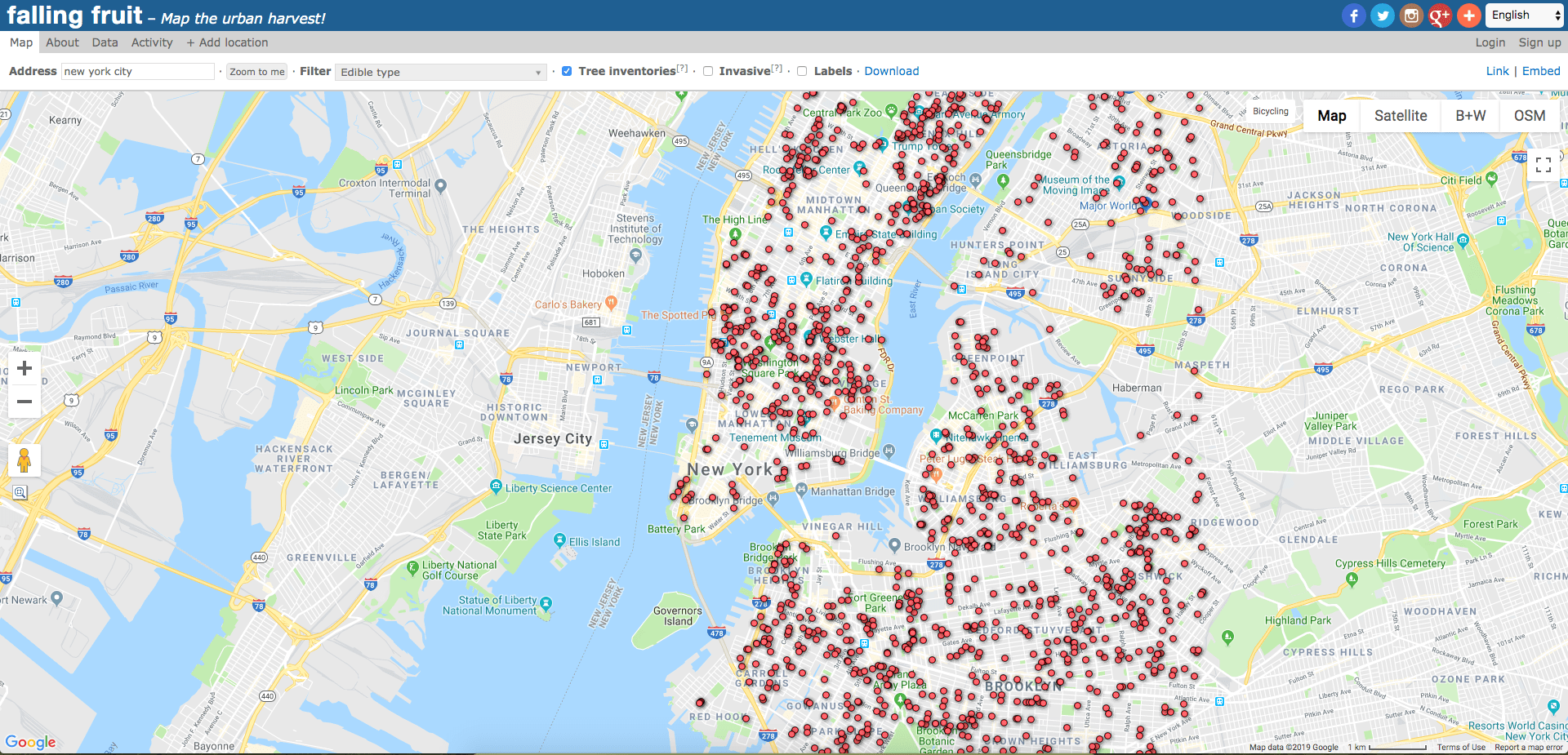This screenshot has height=755, width=1568.
Task: Open the Facebook share icon
Action: (1353, 16)
